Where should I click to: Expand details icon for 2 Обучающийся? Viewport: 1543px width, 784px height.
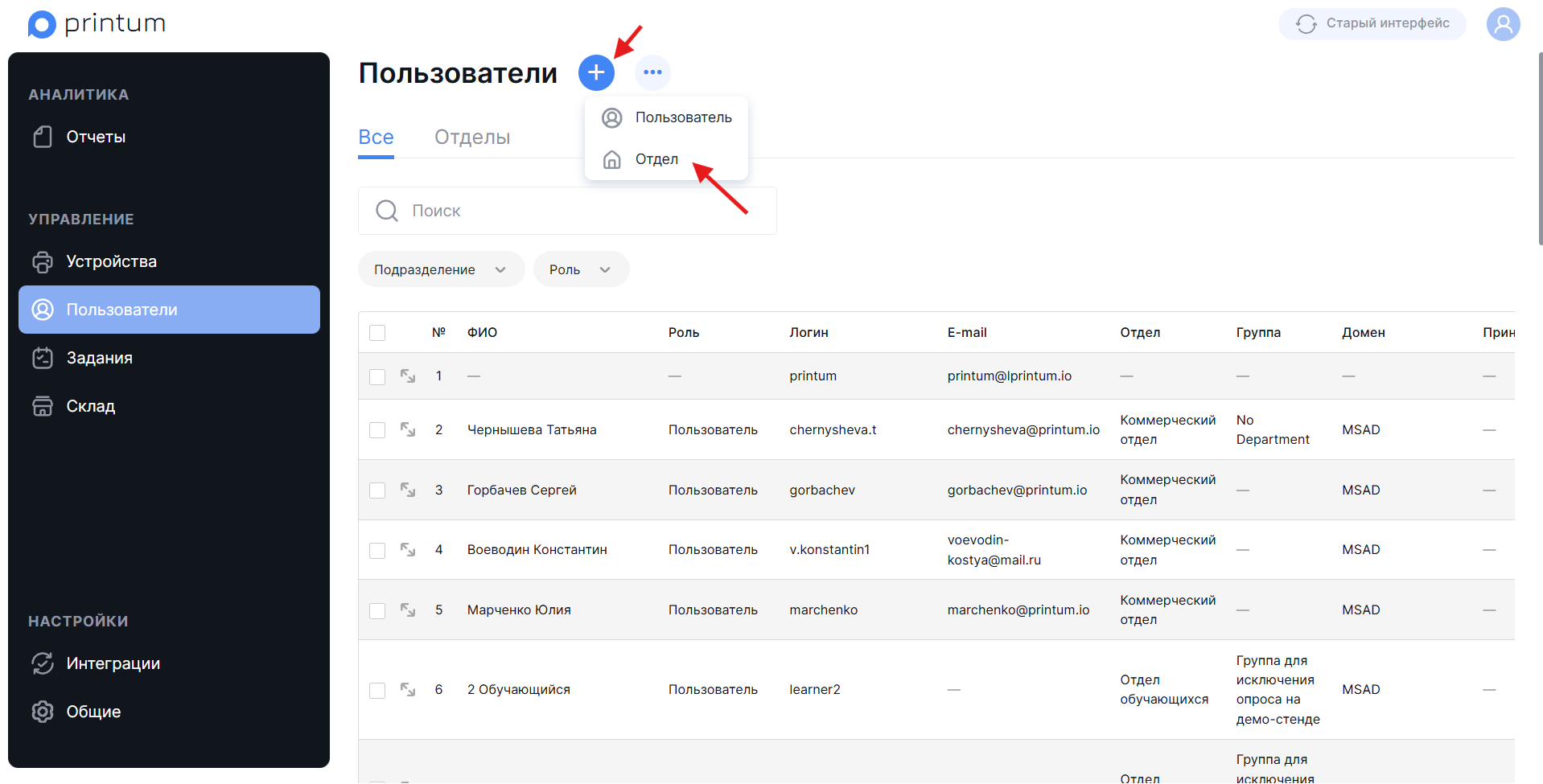coord(408,689)
